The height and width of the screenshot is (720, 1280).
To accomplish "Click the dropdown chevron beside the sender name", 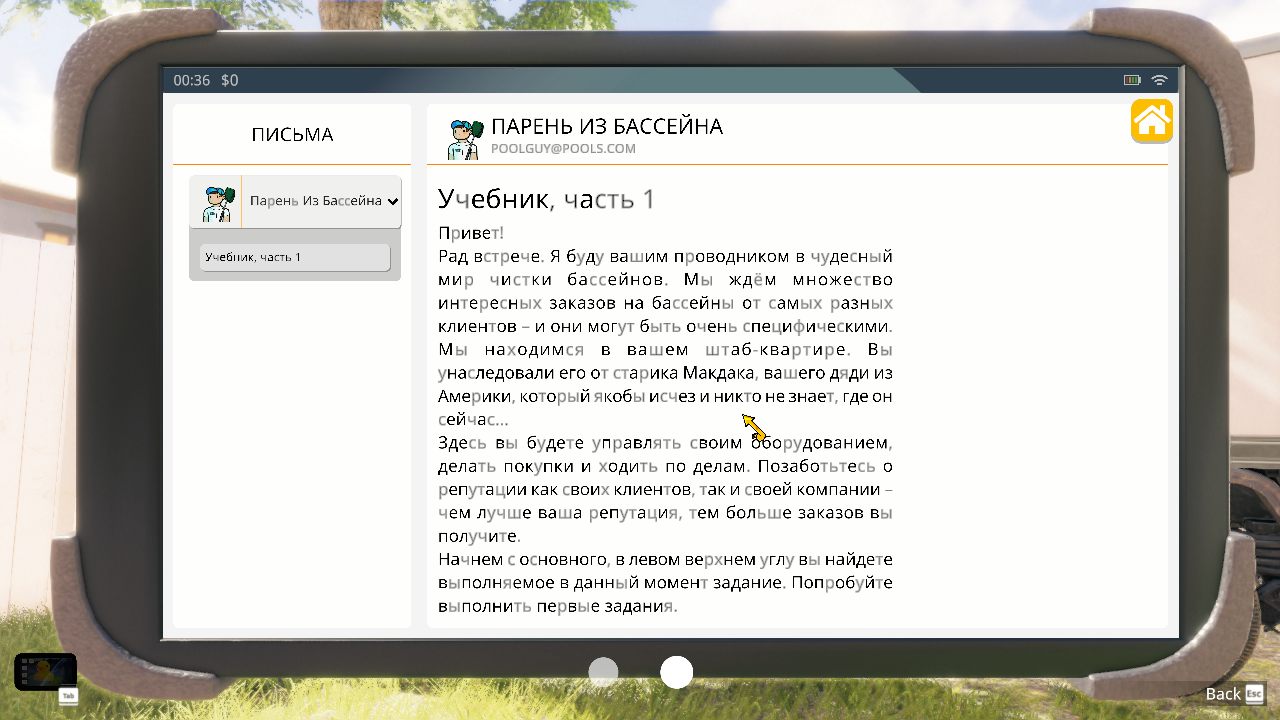I will click(392, 201).
